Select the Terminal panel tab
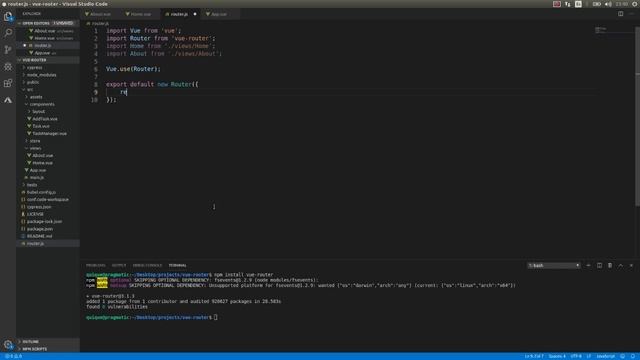 coord(177,265)
